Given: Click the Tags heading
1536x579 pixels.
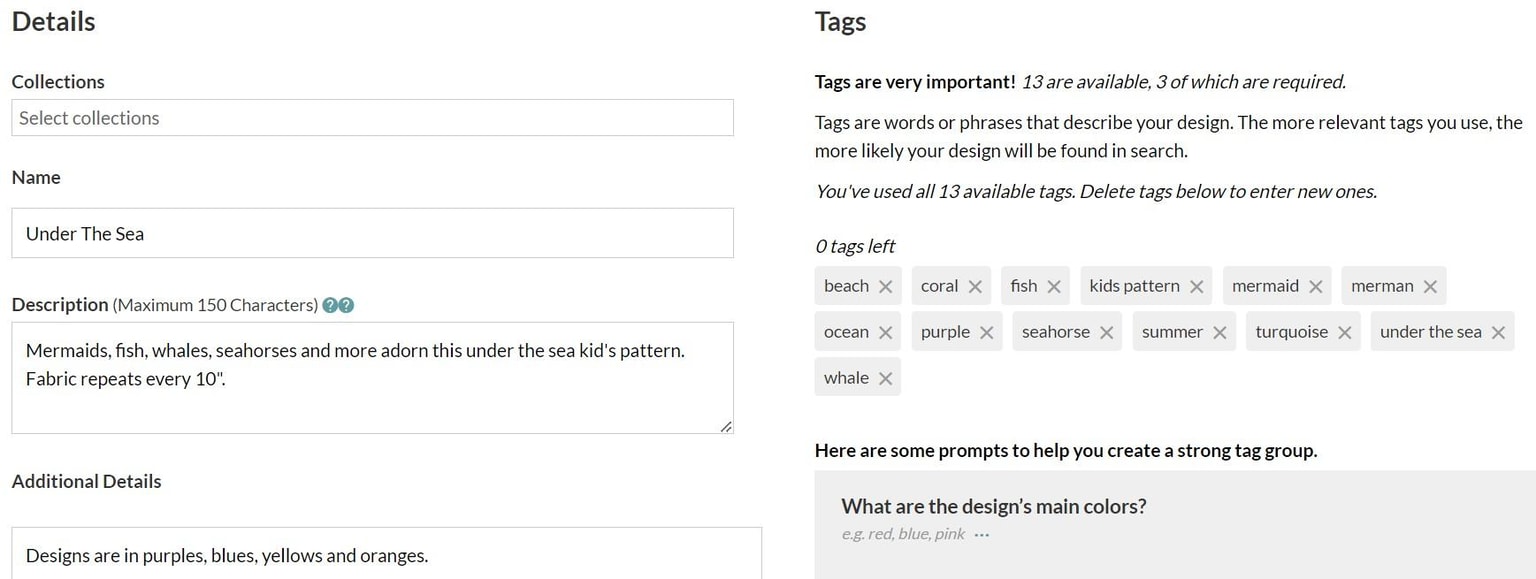Looking at the screenshot, I should (840, 22).
